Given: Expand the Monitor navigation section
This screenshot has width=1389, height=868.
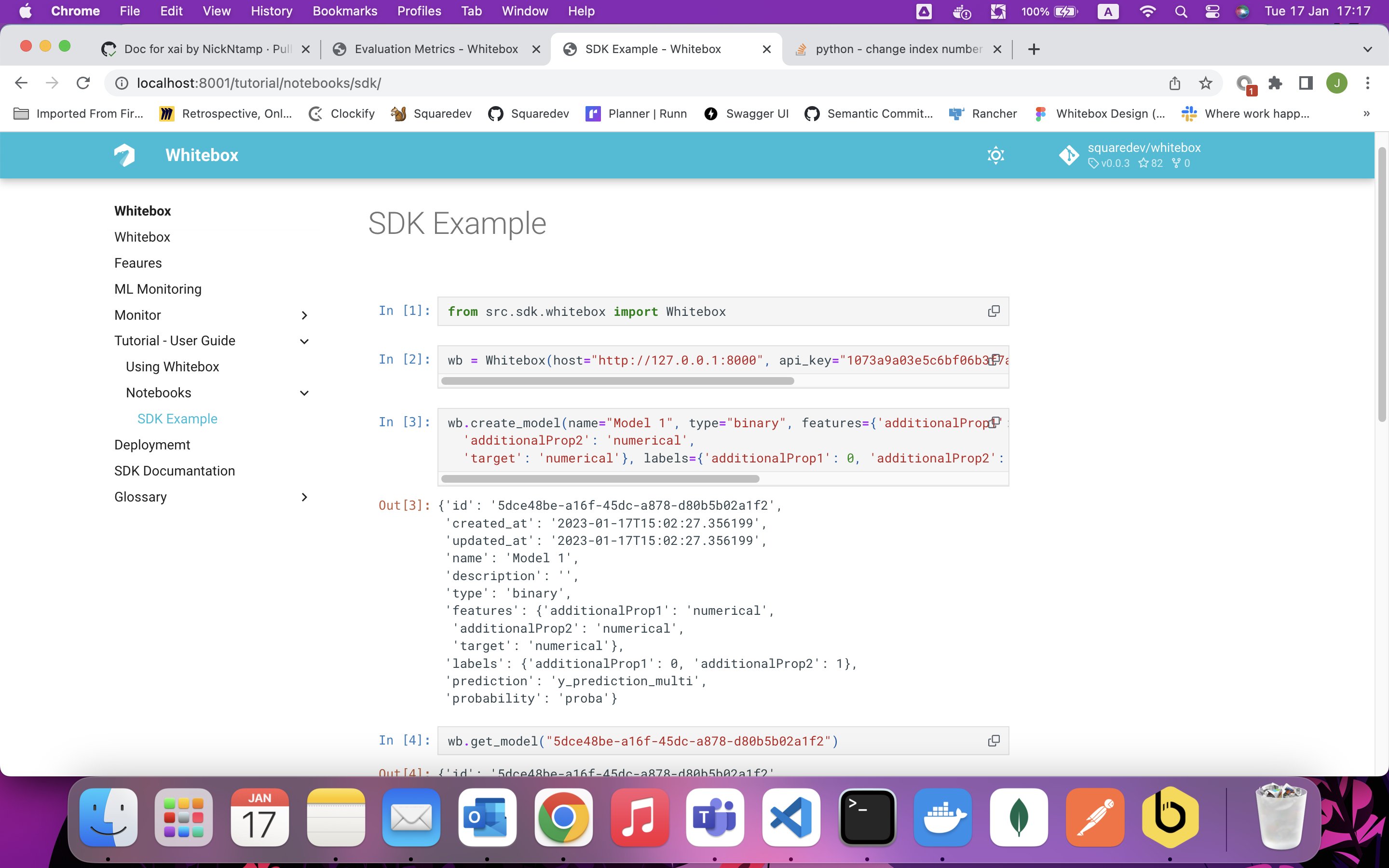Looking at the screenshot, I should tap(304, 315).
